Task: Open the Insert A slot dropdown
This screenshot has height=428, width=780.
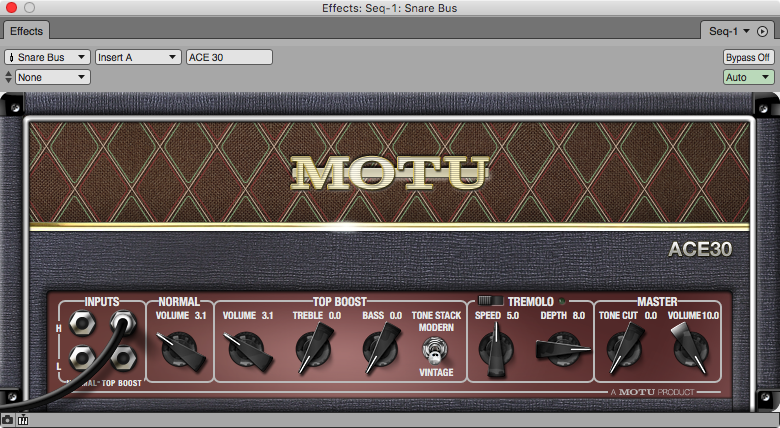Action: coord(137,57)
